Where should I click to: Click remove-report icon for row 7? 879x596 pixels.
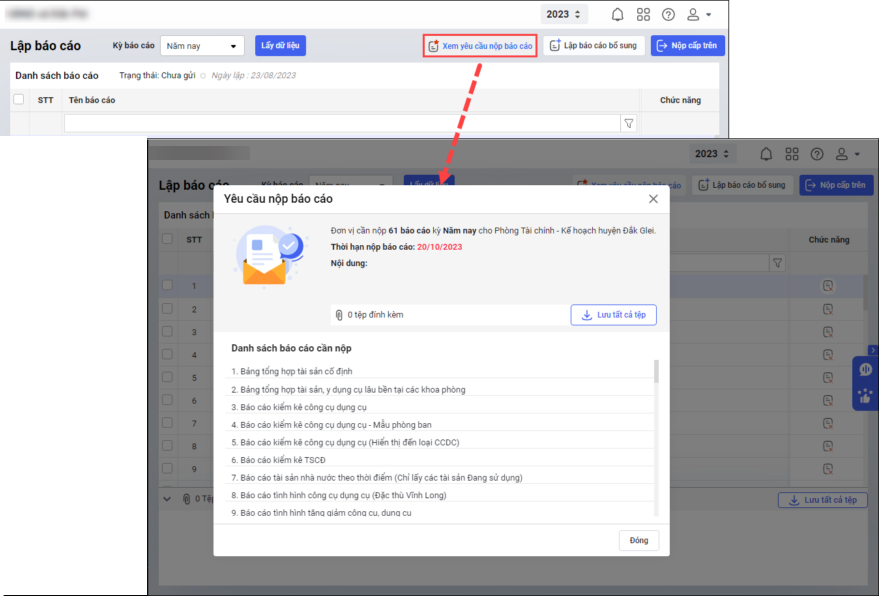coord(828,423)
